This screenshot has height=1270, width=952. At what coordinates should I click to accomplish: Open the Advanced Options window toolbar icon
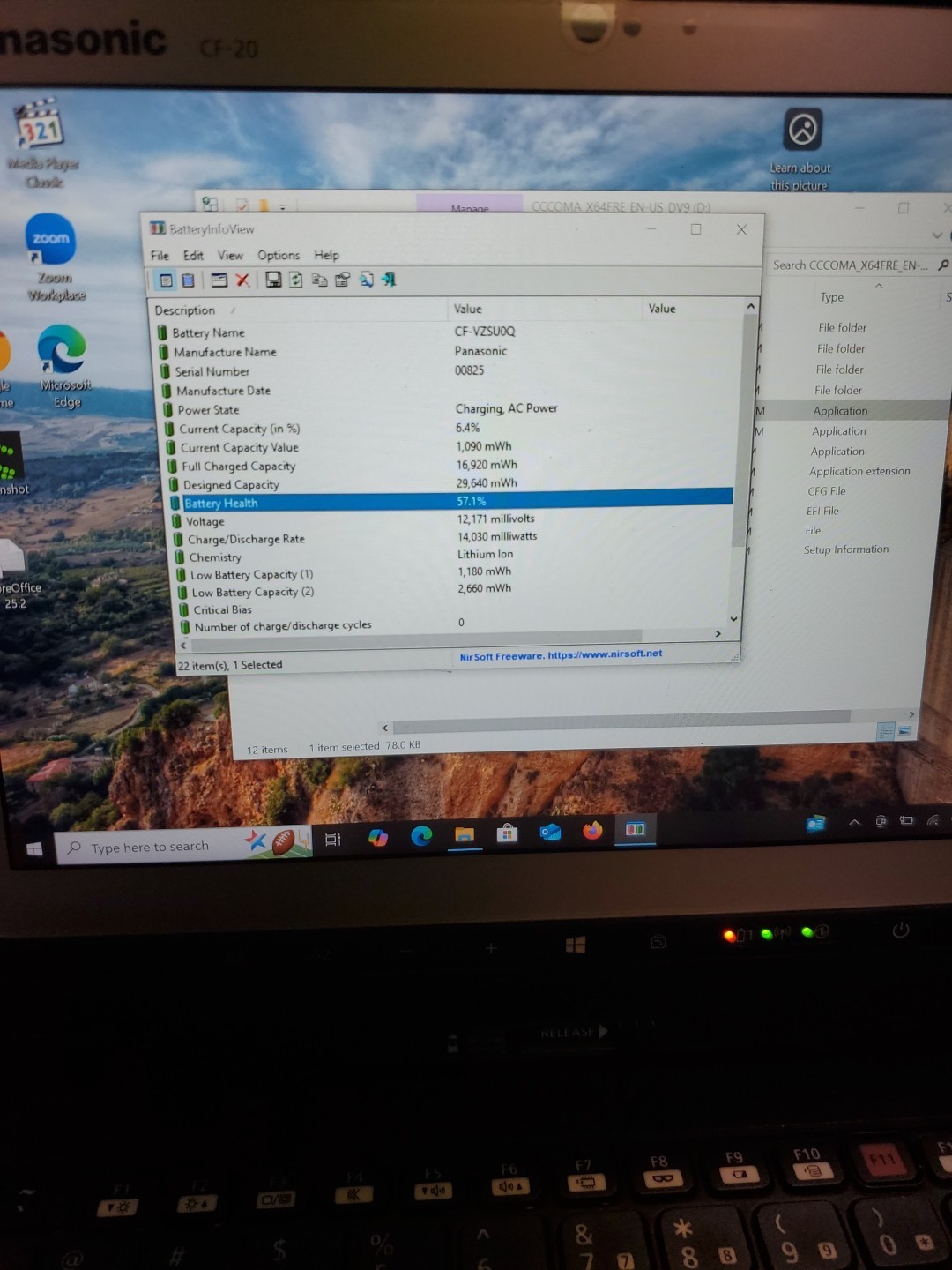219,280
